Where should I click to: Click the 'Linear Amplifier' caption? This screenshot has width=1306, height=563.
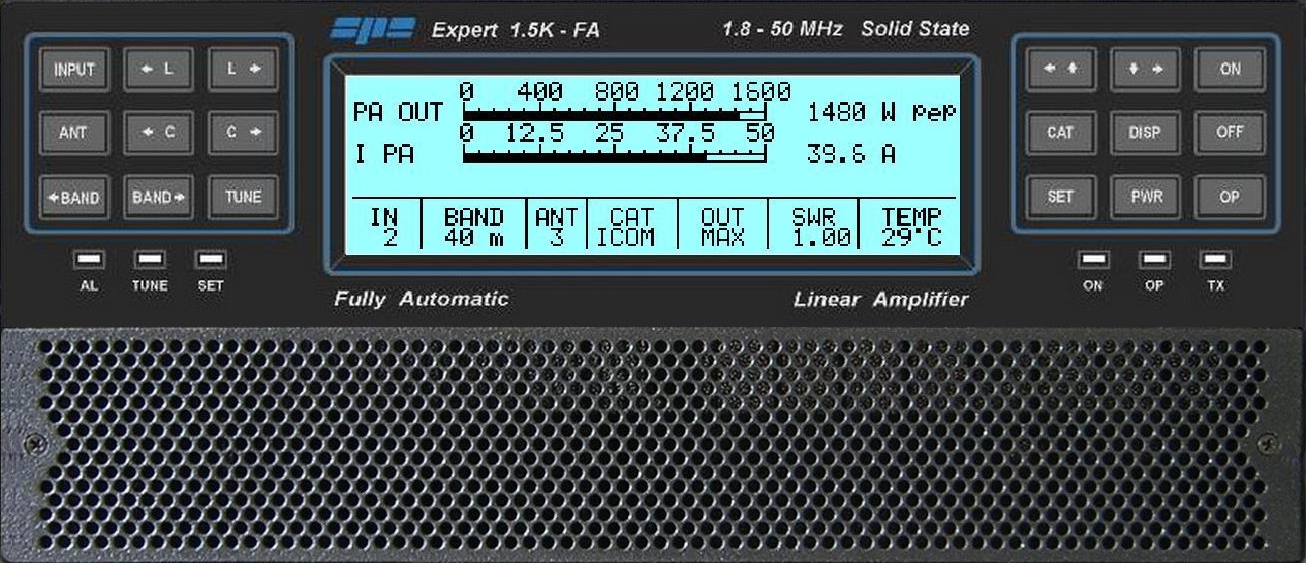(x=881, y=299)
